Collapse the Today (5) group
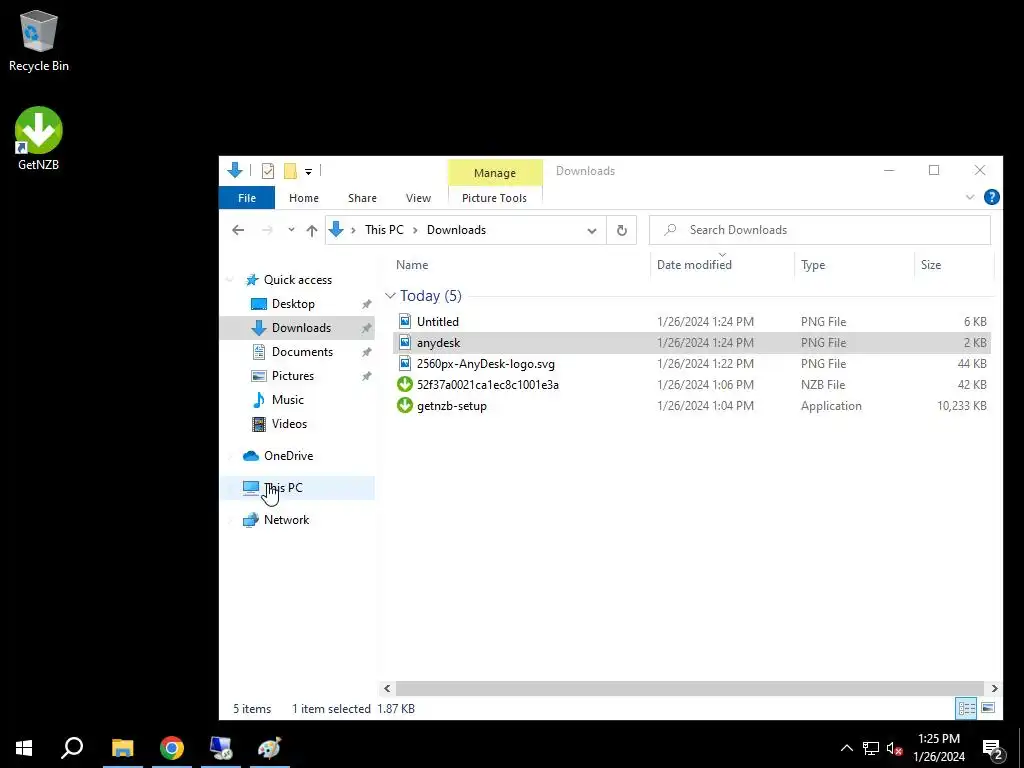1024x768 pixels. coord(390,296)
